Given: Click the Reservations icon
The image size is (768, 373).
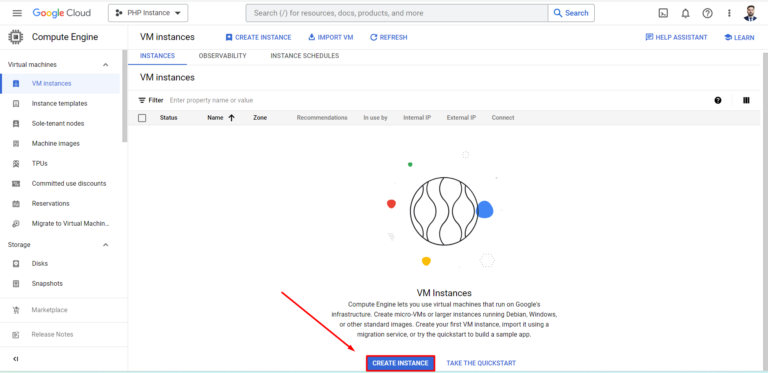Looking at the screenshot, I should [16, 204].
